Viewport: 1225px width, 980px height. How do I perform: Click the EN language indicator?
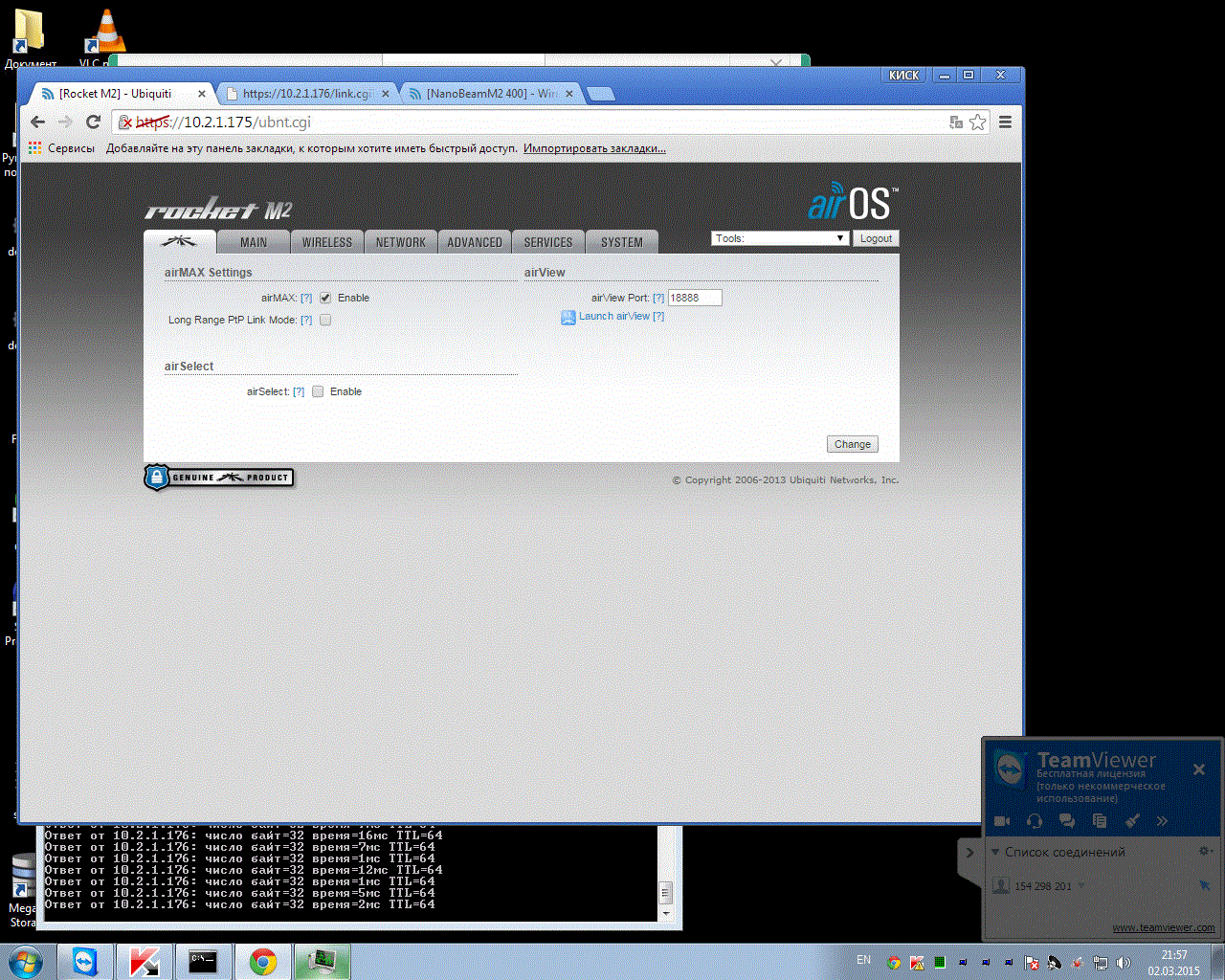(x=864, y=960)
